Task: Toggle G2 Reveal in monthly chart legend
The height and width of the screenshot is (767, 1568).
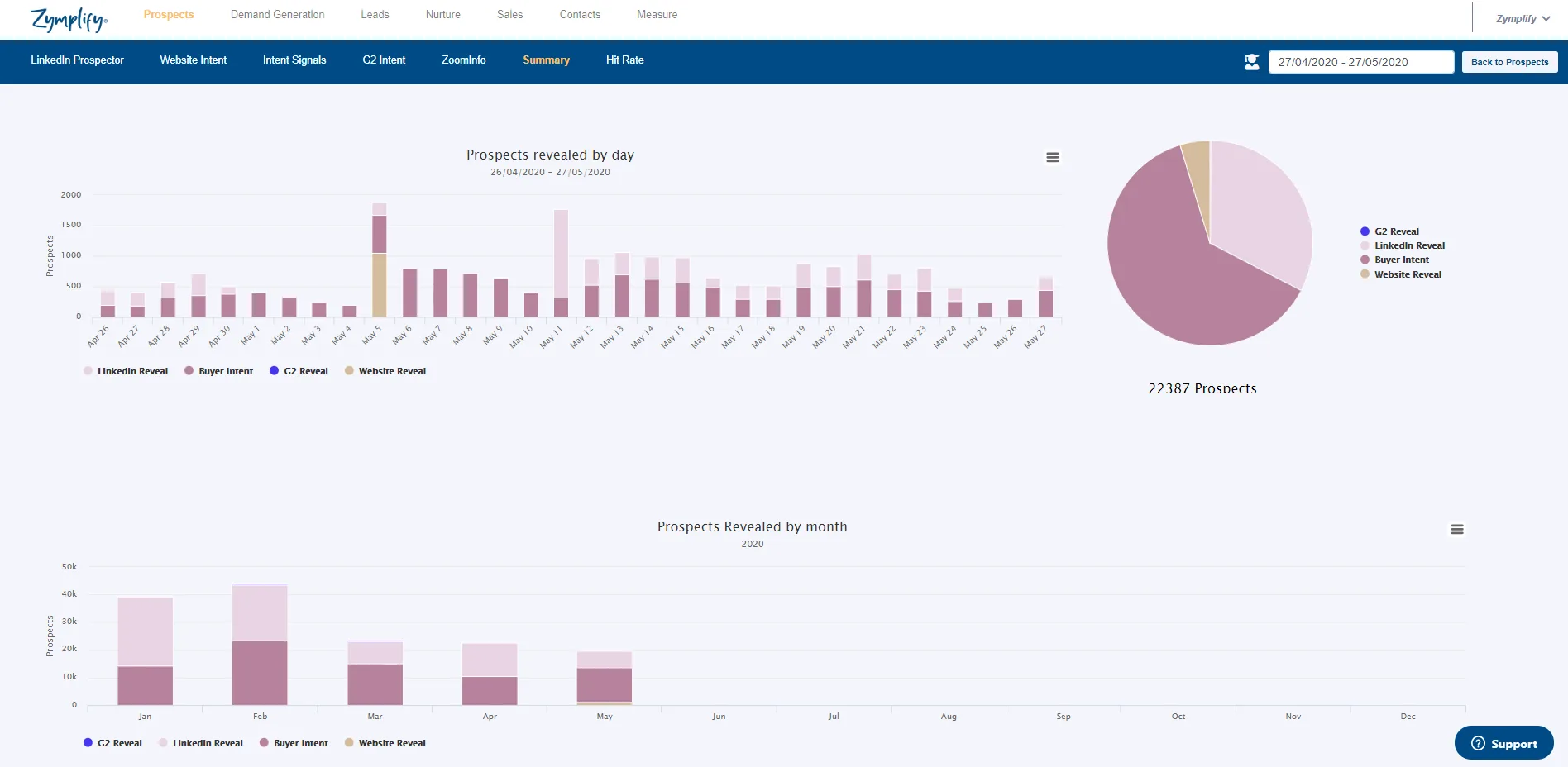Action: pos(112,743)
